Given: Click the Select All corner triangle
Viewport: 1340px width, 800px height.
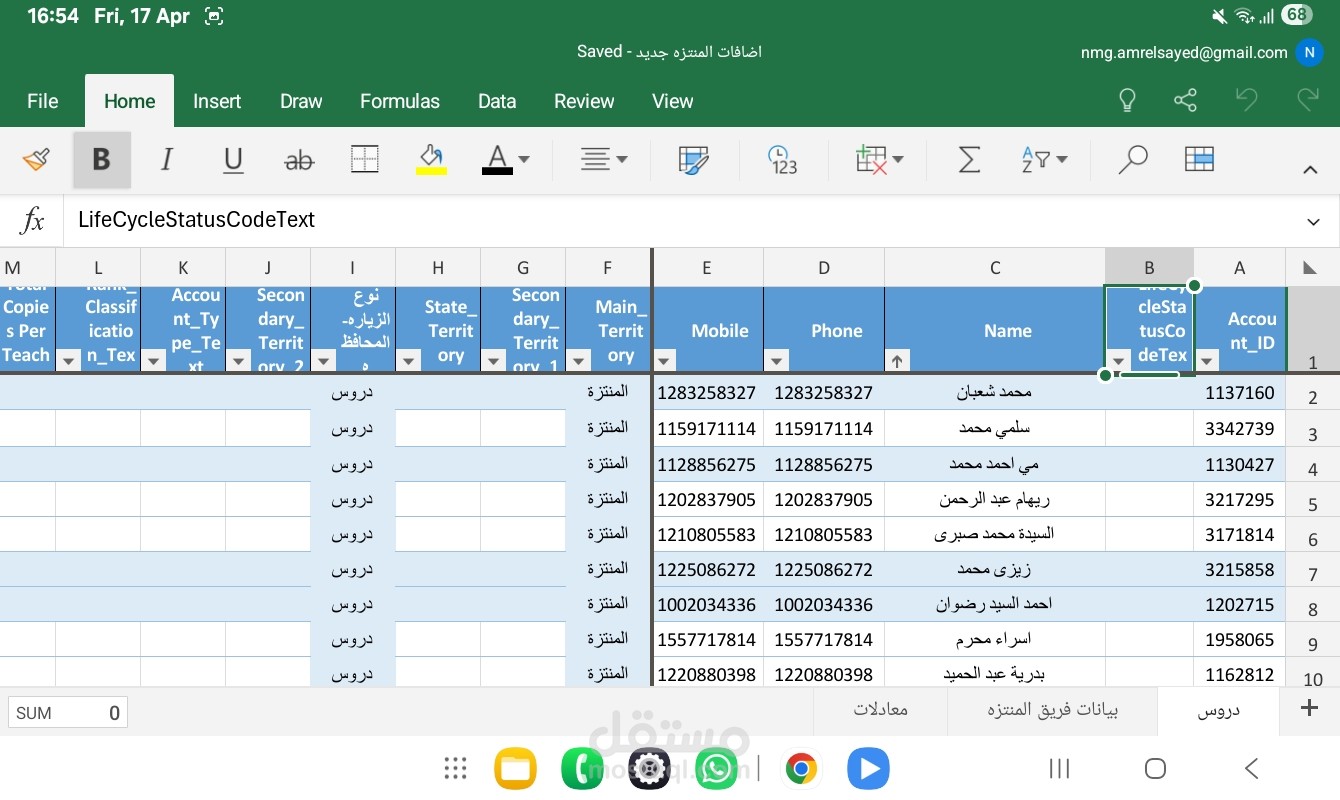Looking at the screenshot, I should click(x=1310, y=267).
